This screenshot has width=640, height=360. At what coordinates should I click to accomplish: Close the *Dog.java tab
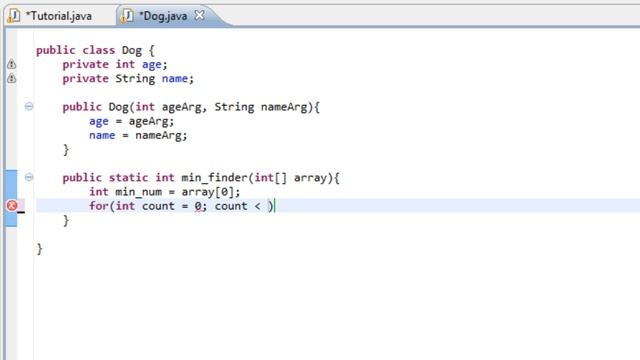pyautogui.click(x=199, y=16)
